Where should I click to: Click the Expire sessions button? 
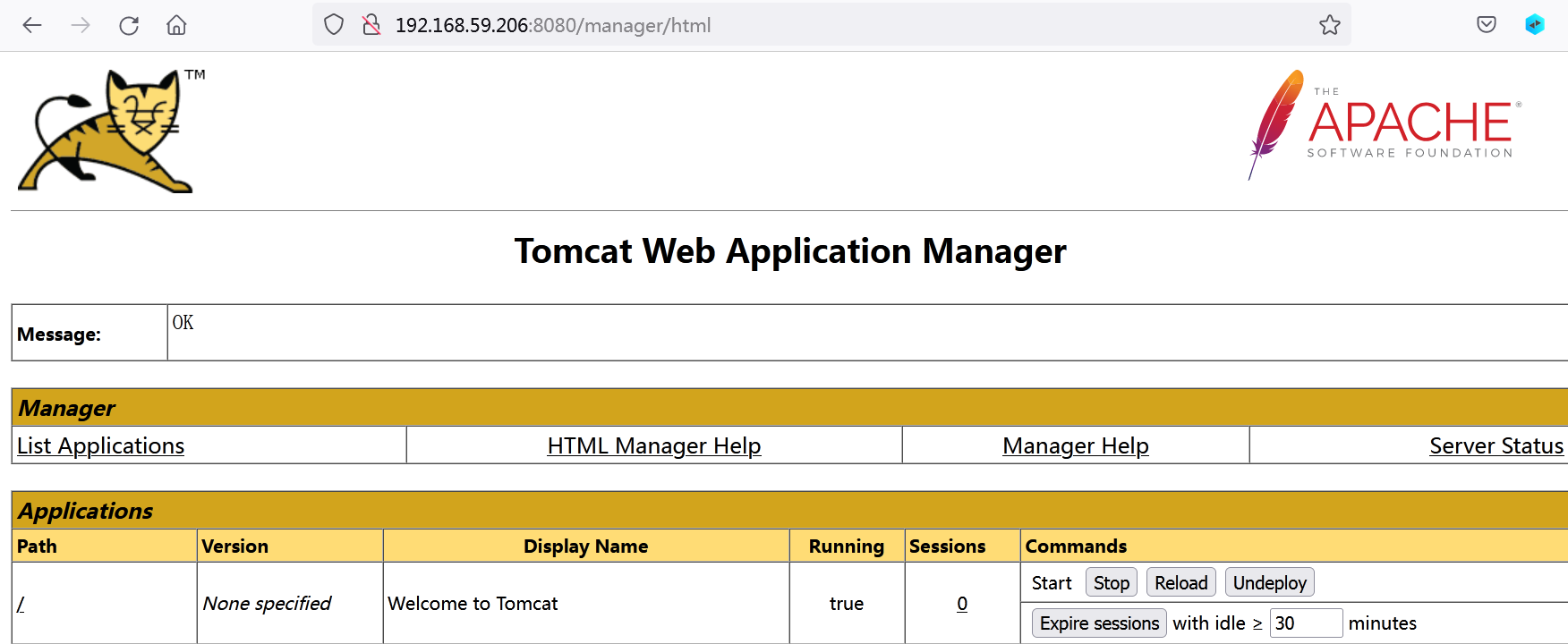click(1099, 623)
